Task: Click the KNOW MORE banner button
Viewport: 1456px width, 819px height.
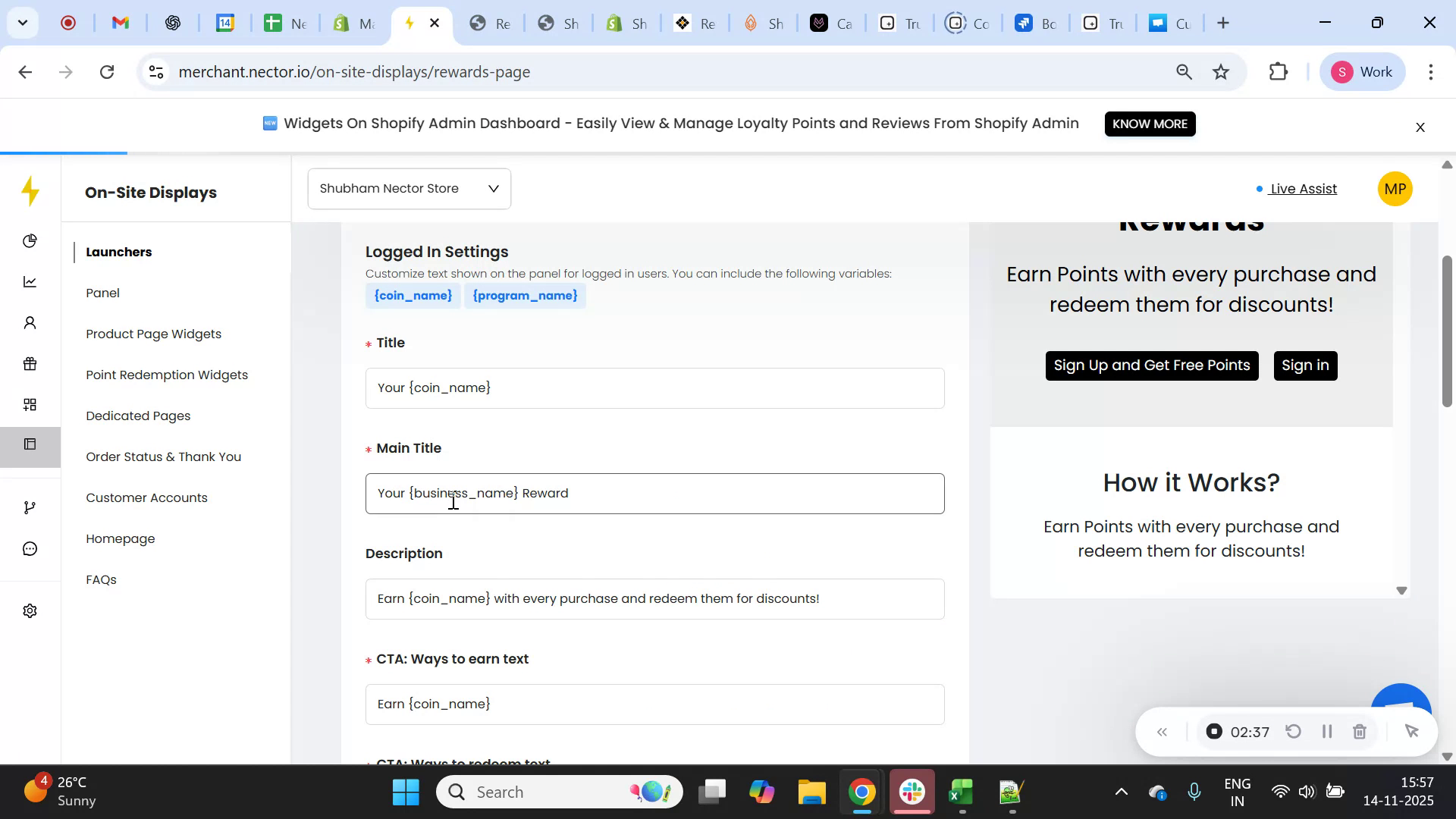Action: tap(1150, 124)
